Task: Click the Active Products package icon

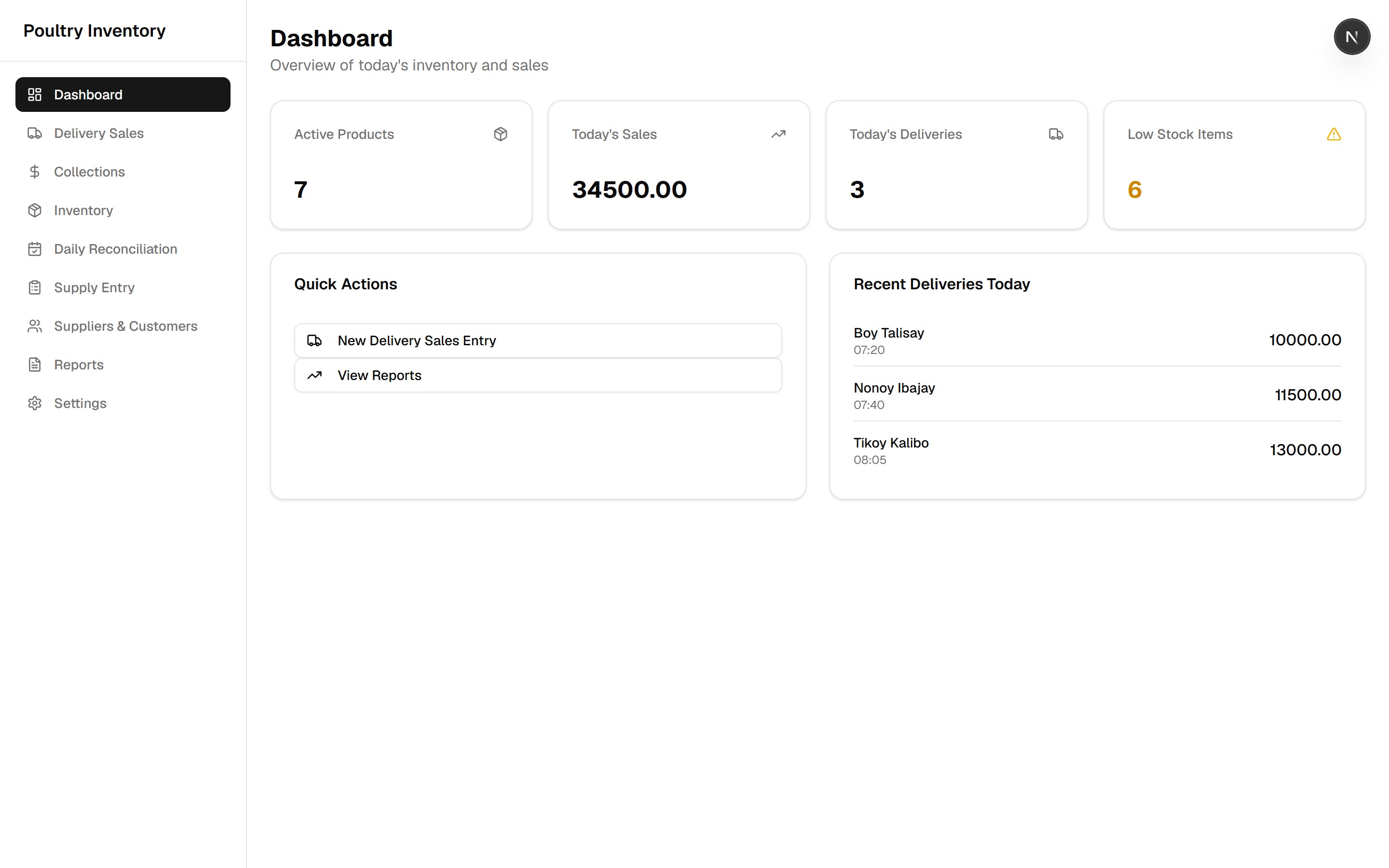Action: coord(500,134)
